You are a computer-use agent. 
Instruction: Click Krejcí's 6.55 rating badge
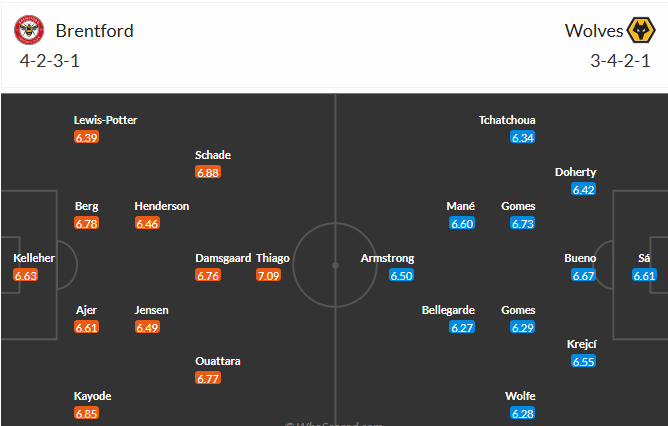click(584, 361)
